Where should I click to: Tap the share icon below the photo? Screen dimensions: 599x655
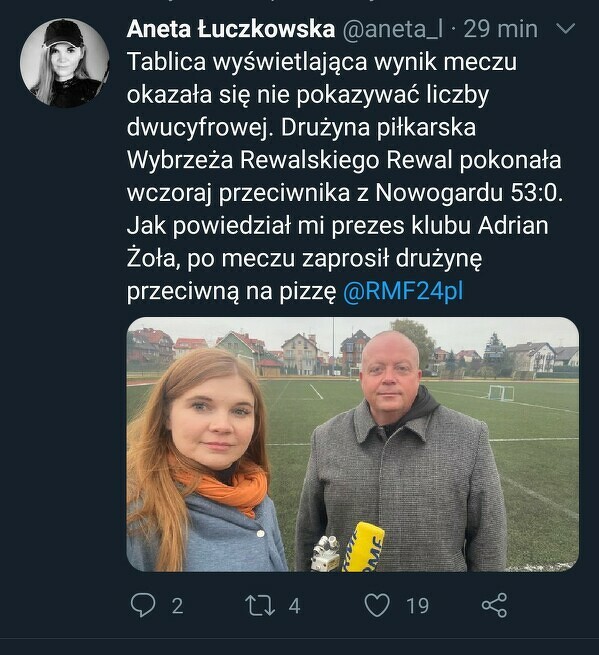tap(495, 605)
